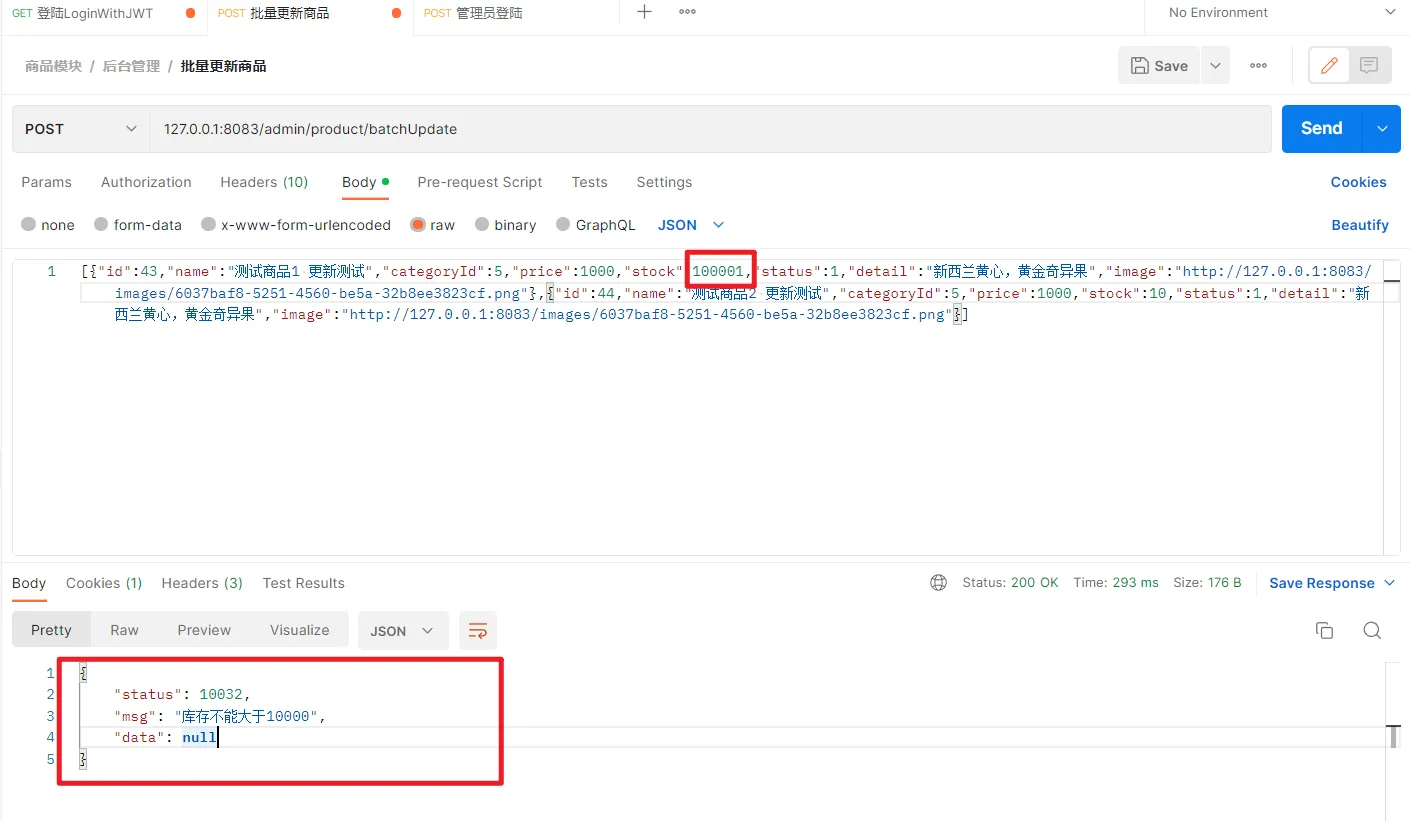Select the none body type radio
Screen dimensions: 1410x821
[29, 225]
